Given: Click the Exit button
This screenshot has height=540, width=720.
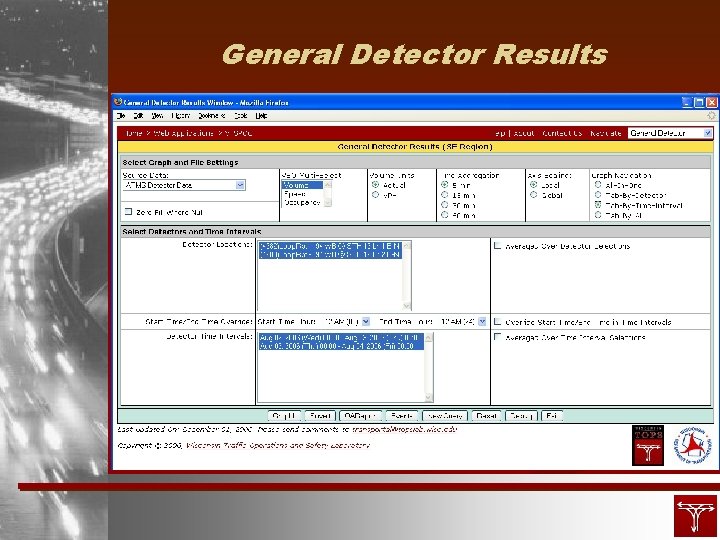Looking at the screenshot, I should (551, 416).
